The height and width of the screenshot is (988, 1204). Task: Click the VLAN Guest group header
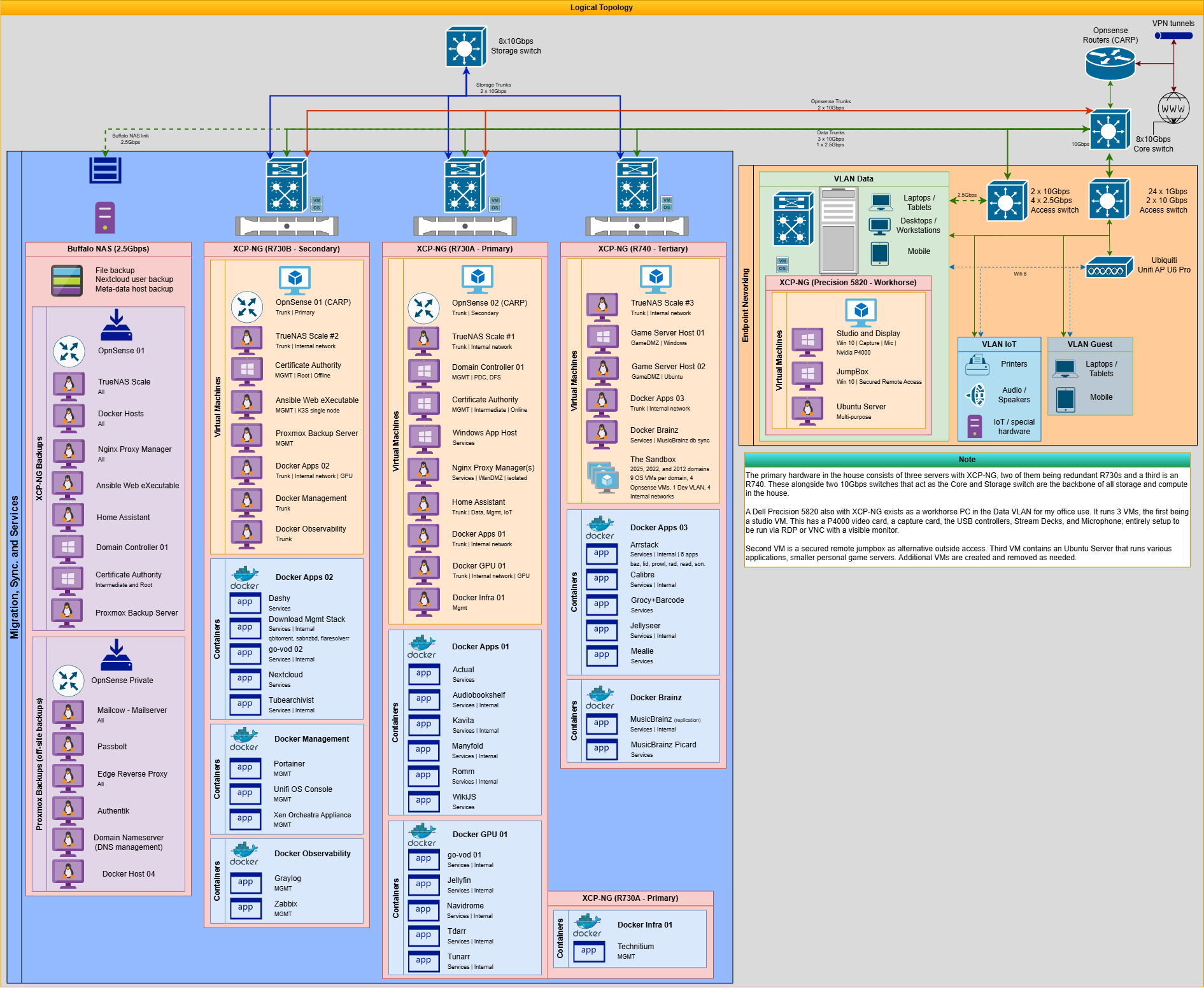[1089, 344]
